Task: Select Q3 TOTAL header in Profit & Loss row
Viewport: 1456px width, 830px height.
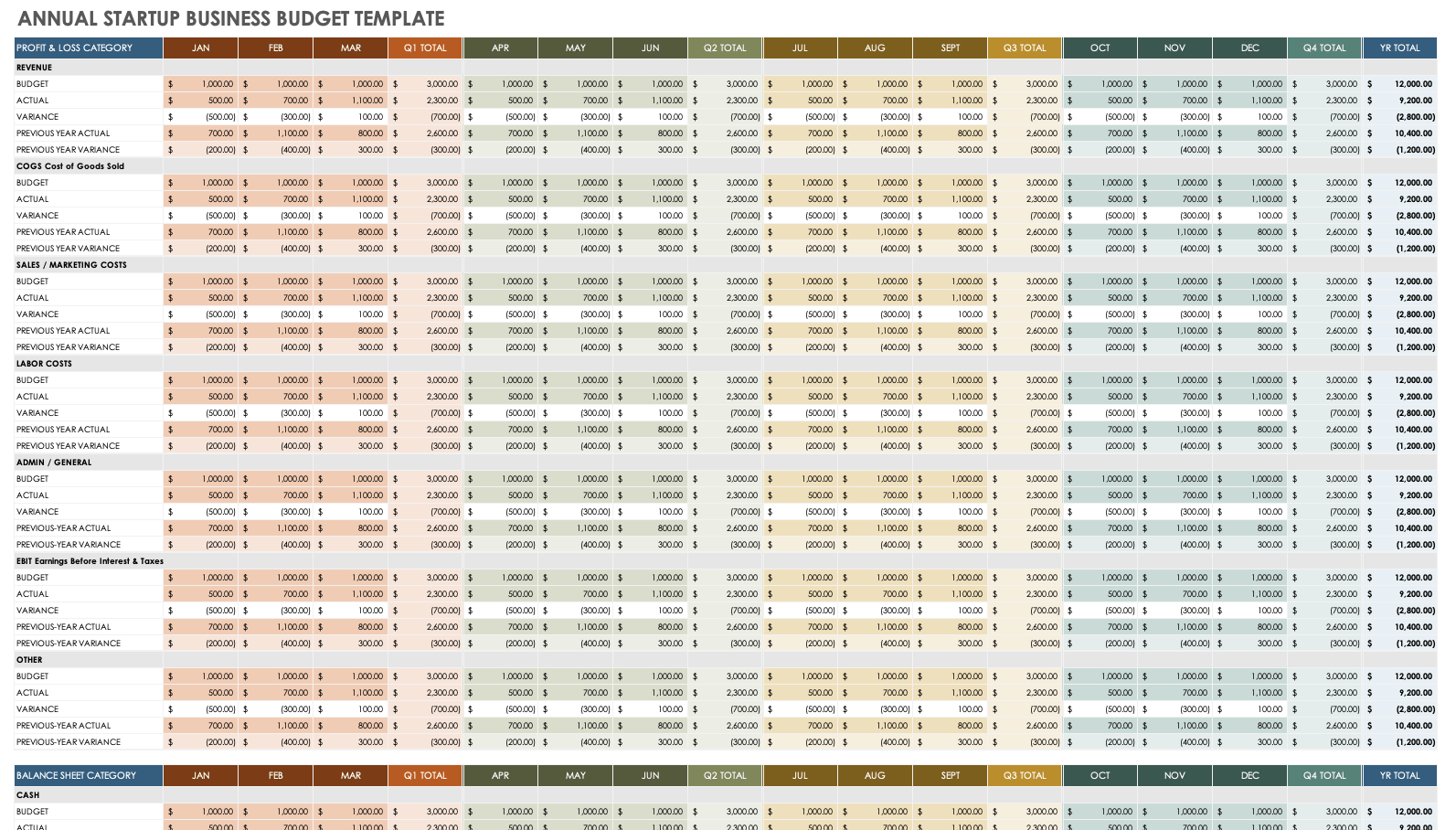Action: (x=1026, y=48)
